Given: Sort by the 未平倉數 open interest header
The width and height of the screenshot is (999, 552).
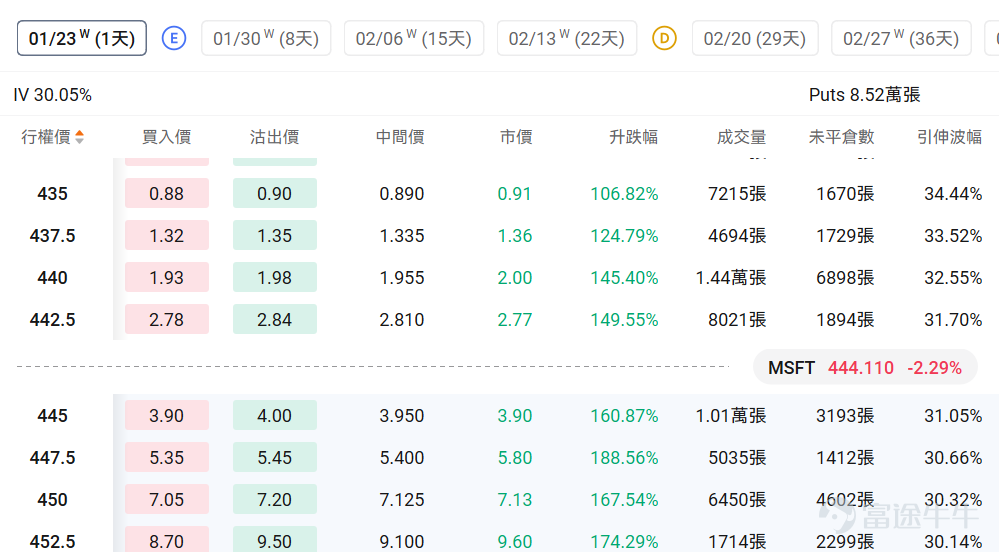Looking at the screenshot, I should click(x=841, y=136).
